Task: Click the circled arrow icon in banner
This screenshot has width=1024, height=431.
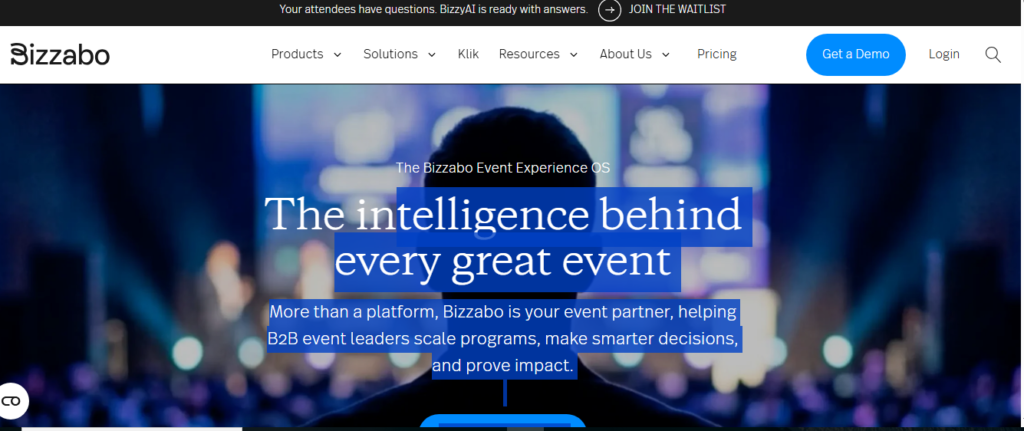Action: tap(609, 10)
